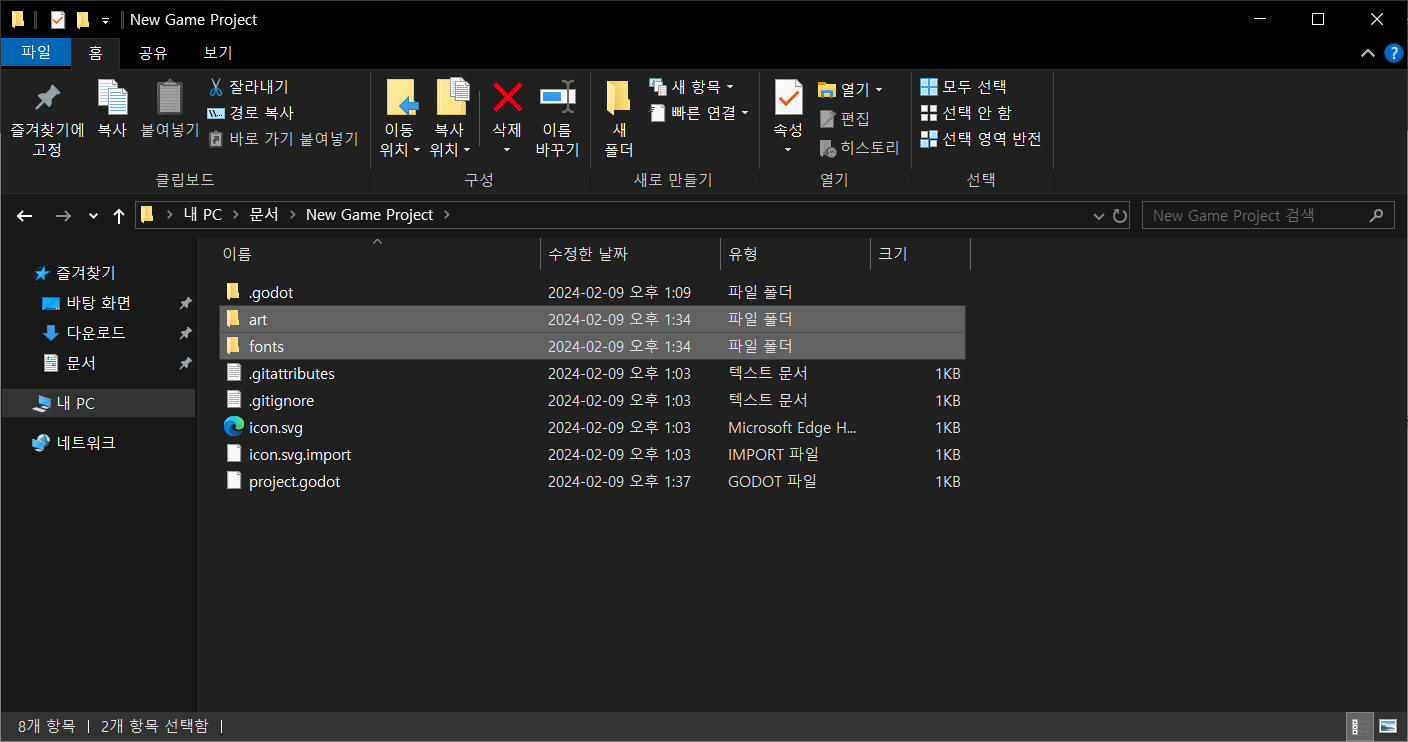Viewport: 1408px width, 742px height.
Task: Sort by 유형 (Type) column header
Action: point(795,254)
